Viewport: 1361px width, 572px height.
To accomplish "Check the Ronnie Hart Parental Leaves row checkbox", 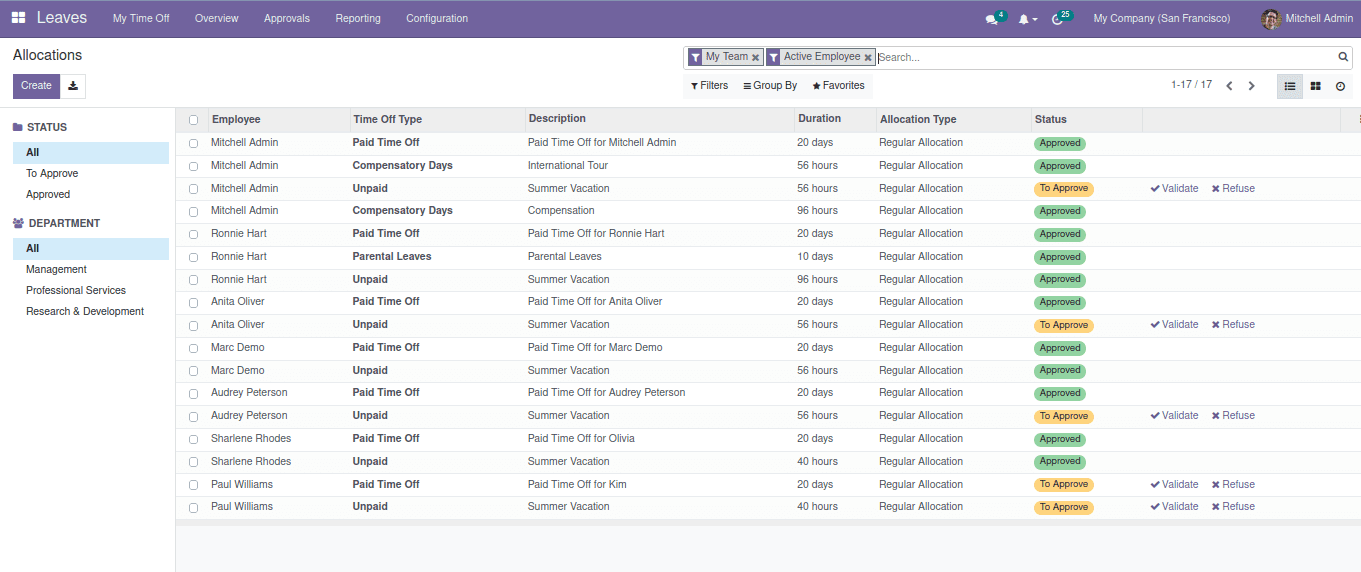I will (193, 257).
